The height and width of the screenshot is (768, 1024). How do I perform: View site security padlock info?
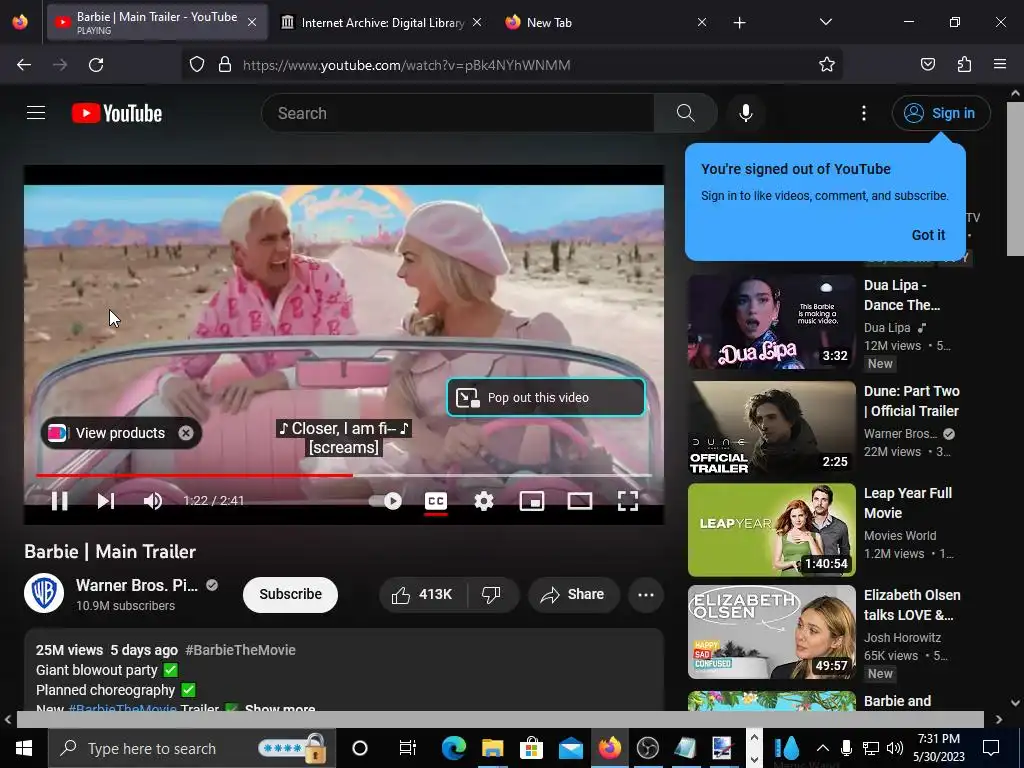(225, 64)
